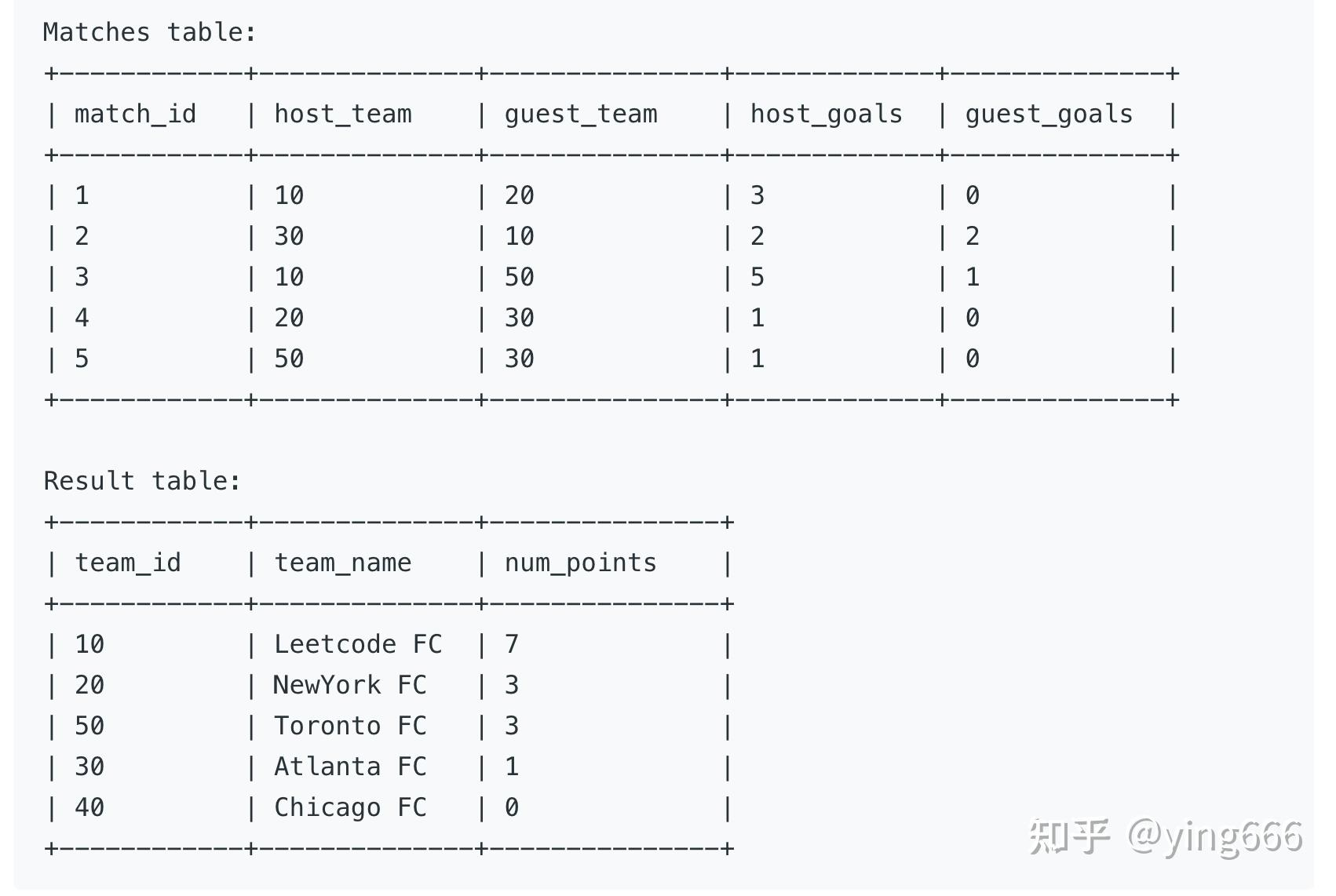Click guest_team value 50 in Matches table

pos(520,277)
